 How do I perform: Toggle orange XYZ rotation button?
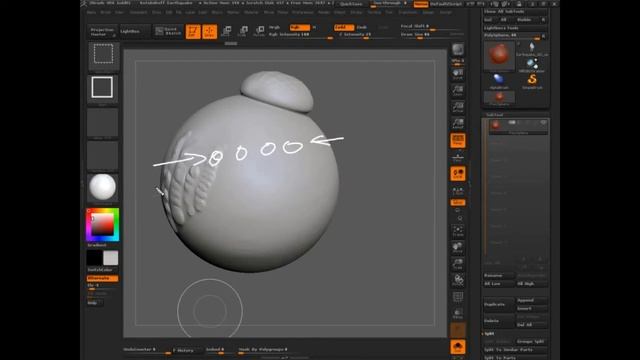[458, 202]
